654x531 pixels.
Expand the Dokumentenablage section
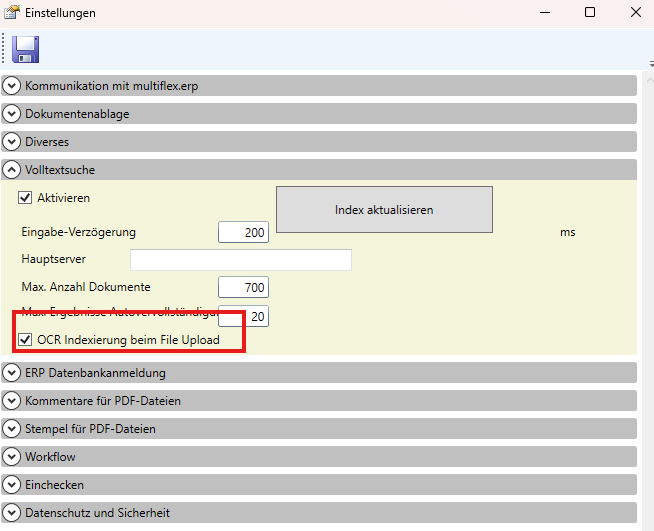[x=12, y=114]
